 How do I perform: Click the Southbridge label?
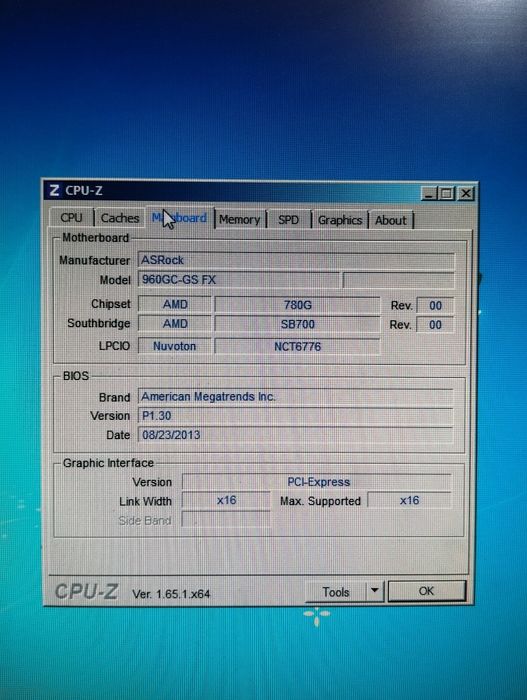point(99,323)
